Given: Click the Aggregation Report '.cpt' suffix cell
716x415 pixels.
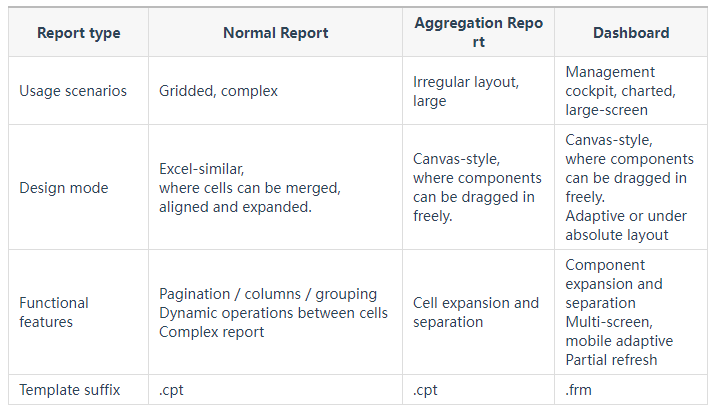Looking at the screenshot, I should pos(479,389).
